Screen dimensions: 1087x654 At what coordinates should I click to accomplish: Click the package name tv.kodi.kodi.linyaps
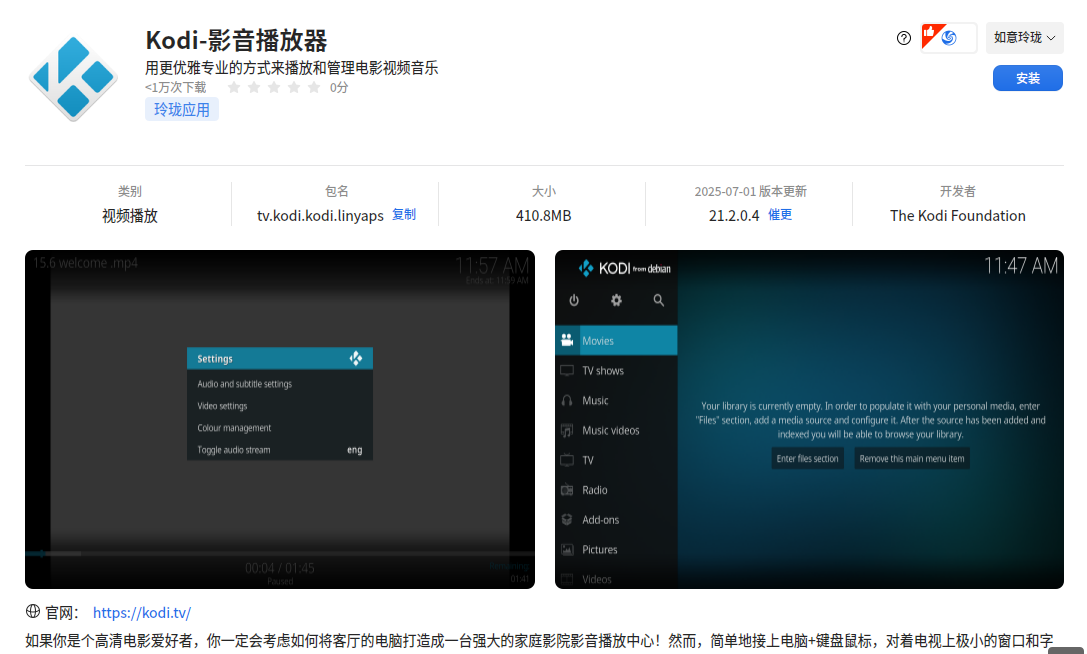(320, 216)
